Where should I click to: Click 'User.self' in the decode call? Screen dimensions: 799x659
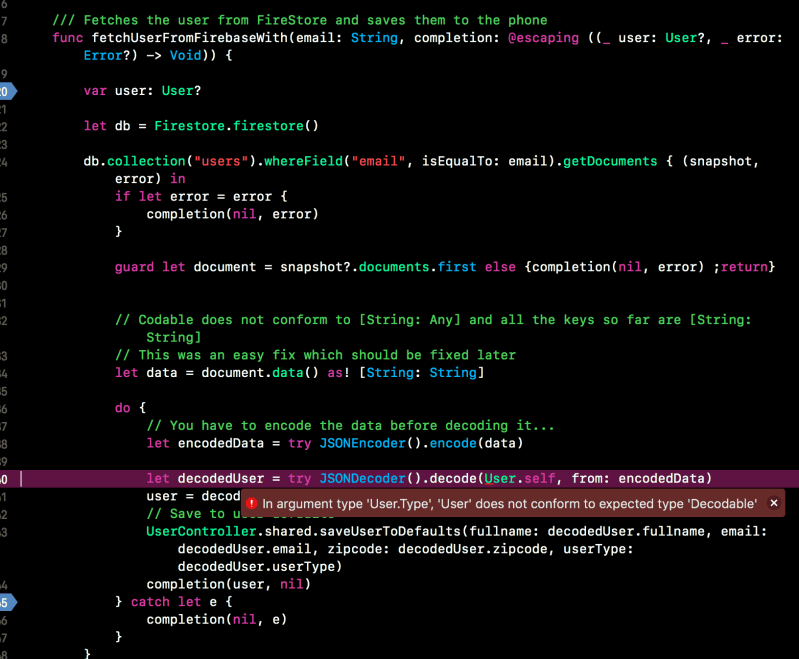(x=519, y=479)
